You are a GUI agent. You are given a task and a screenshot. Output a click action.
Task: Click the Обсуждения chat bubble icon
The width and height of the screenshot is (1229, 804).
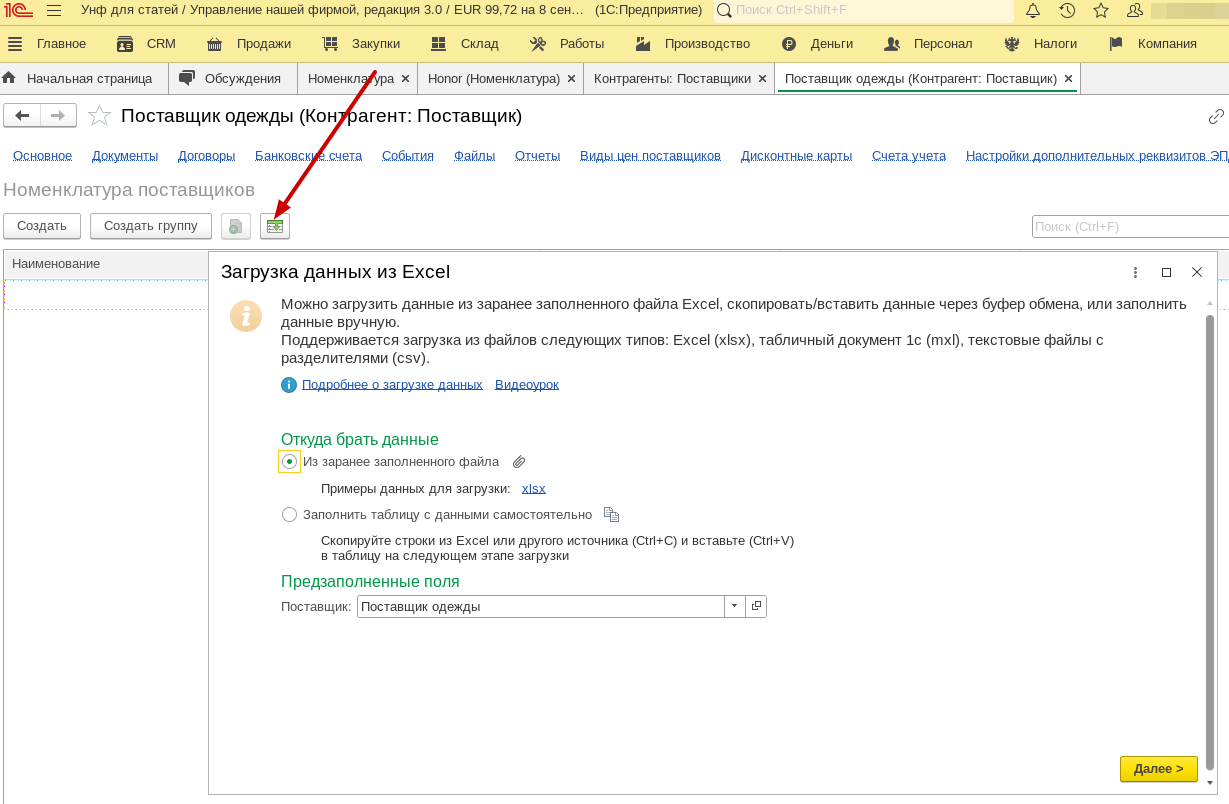187,78
